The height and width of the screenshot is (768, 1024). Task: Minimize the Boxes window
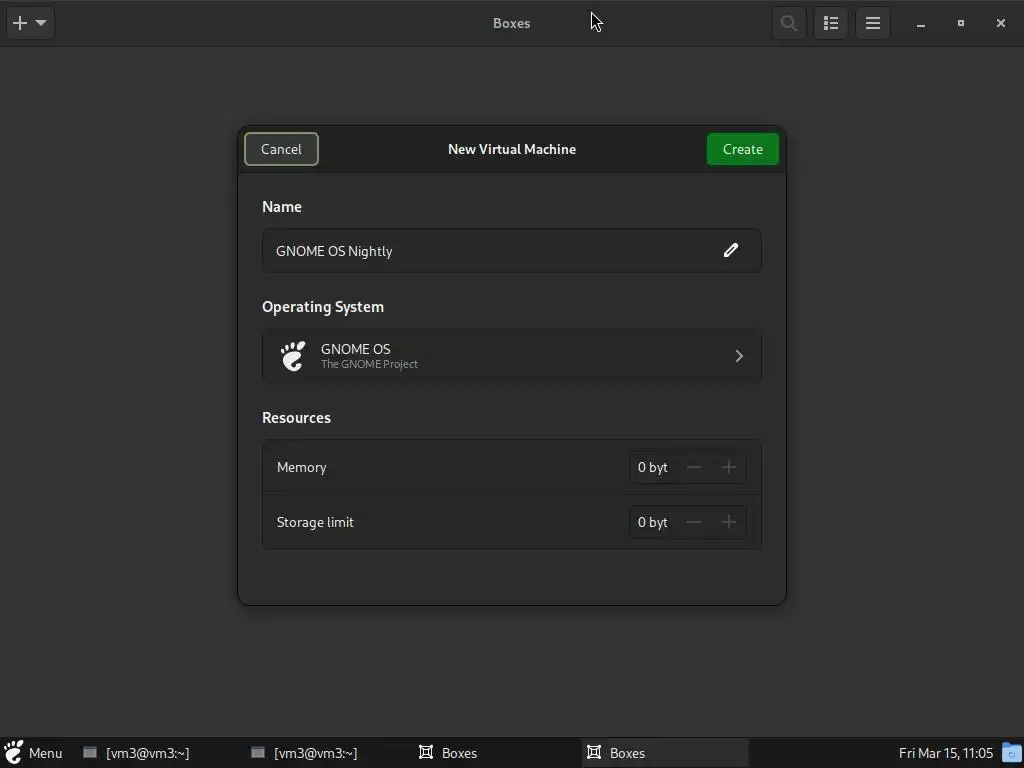(921, 24)
